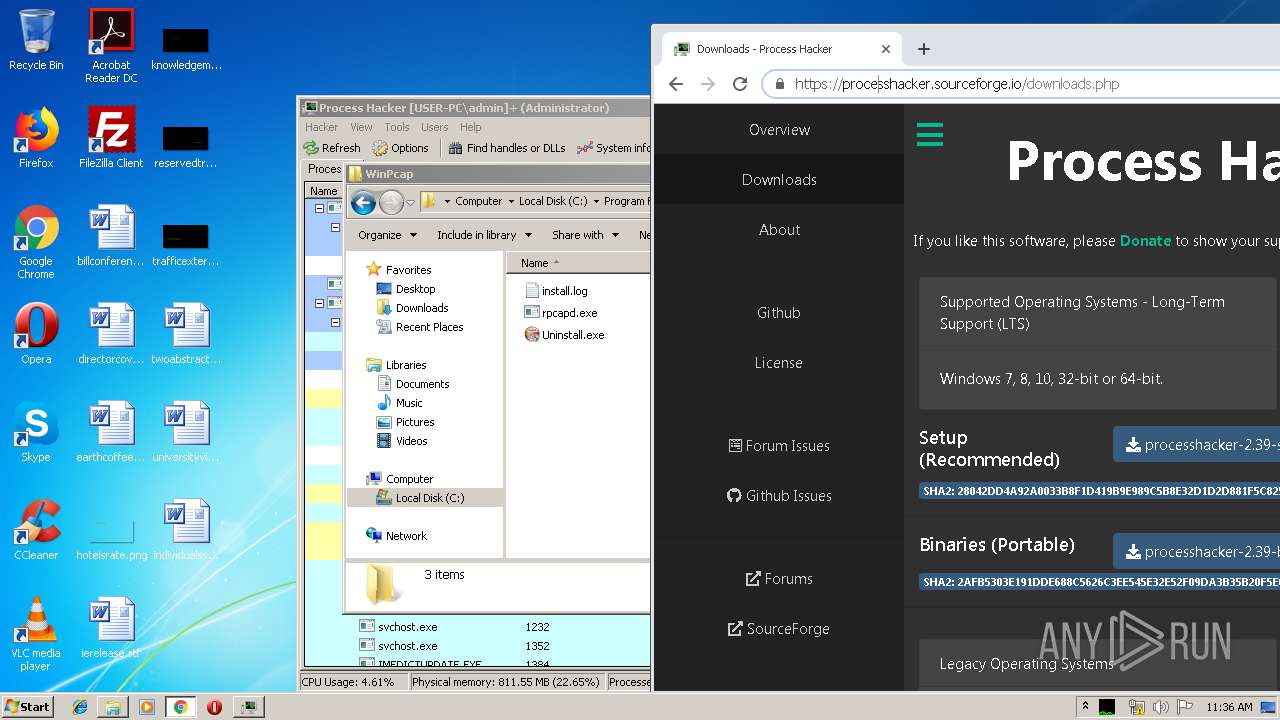Select the svchost.exe row with PID 1232
Viewport: 1280px width, 720px height.
(x=478, y=627)
